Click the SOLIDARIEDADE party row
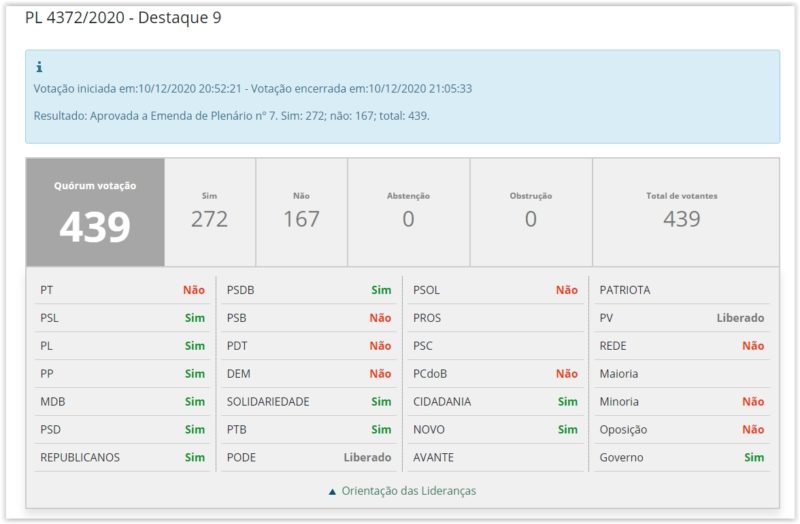This screenshot has height=524, width=800. click(308, 401)
